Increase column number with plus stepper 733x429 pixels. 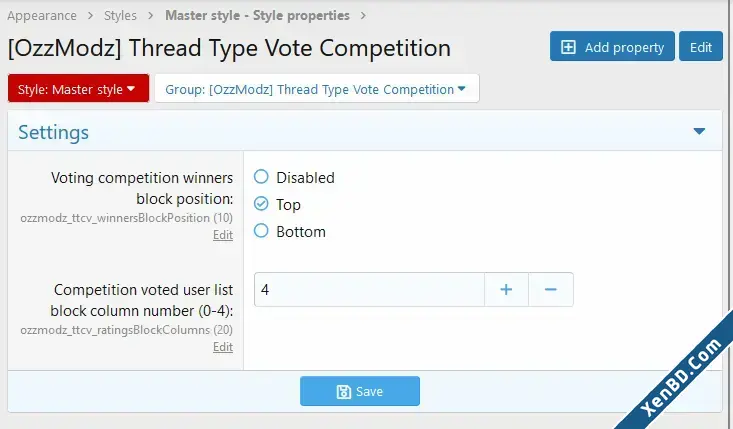pos(506,290)
